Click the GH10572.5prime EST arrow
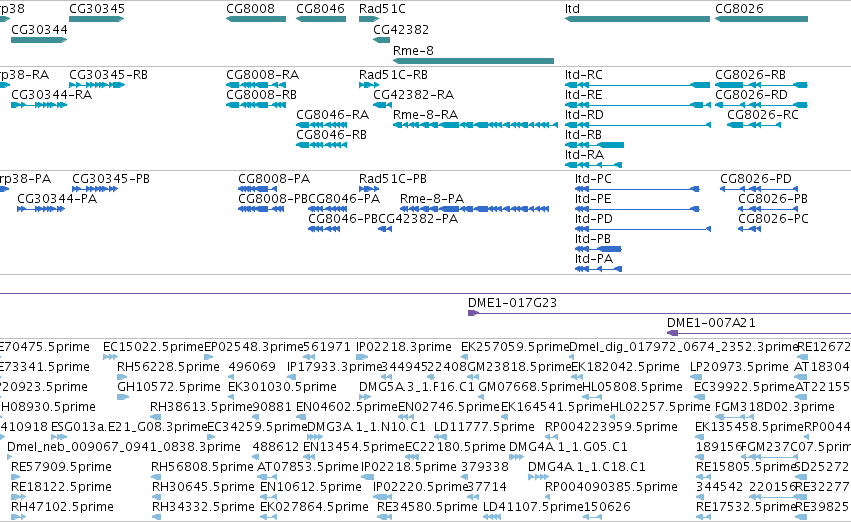This screenshot has height=522, width=851. click(123, 397)
